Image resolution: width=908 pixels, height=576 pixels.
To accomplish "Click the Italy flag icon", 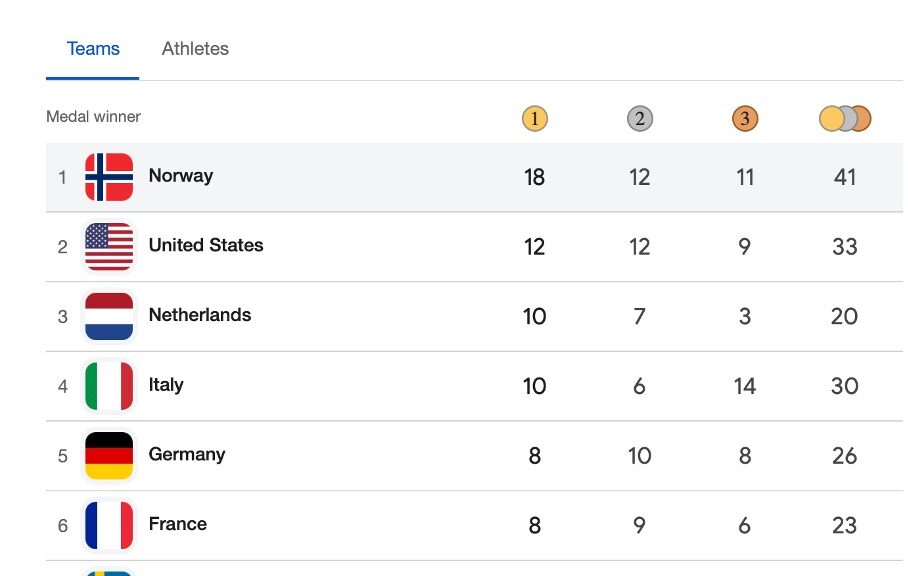I will (x=109, y=386).
